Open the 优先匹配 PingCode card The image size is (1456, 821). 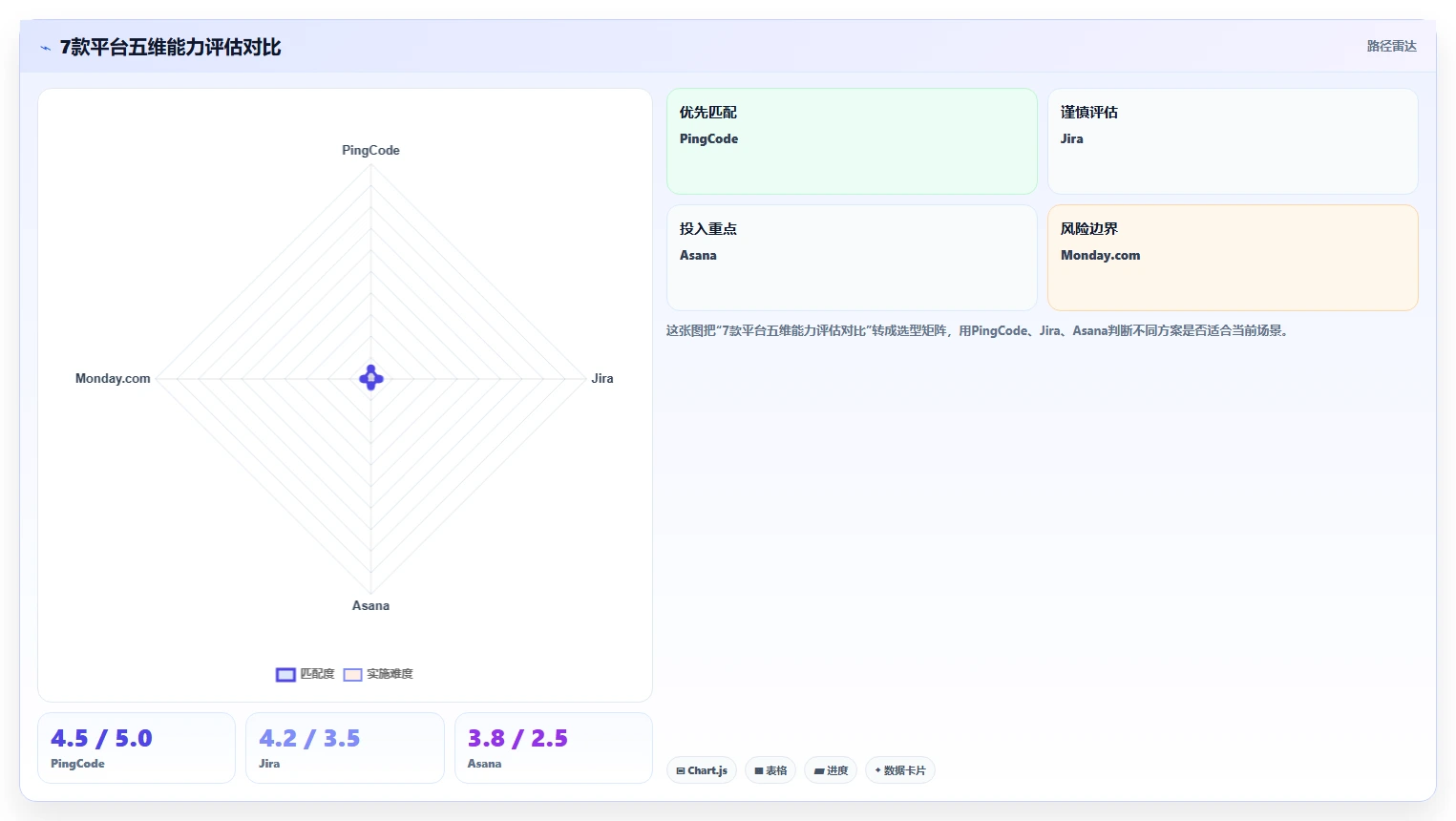point(852,141)
